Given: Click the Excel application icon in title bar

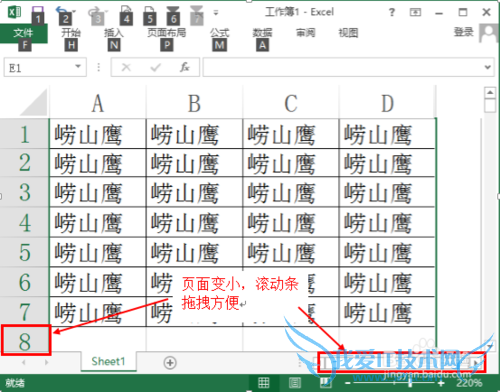Looking at the screenshot, I should [14, 12].
